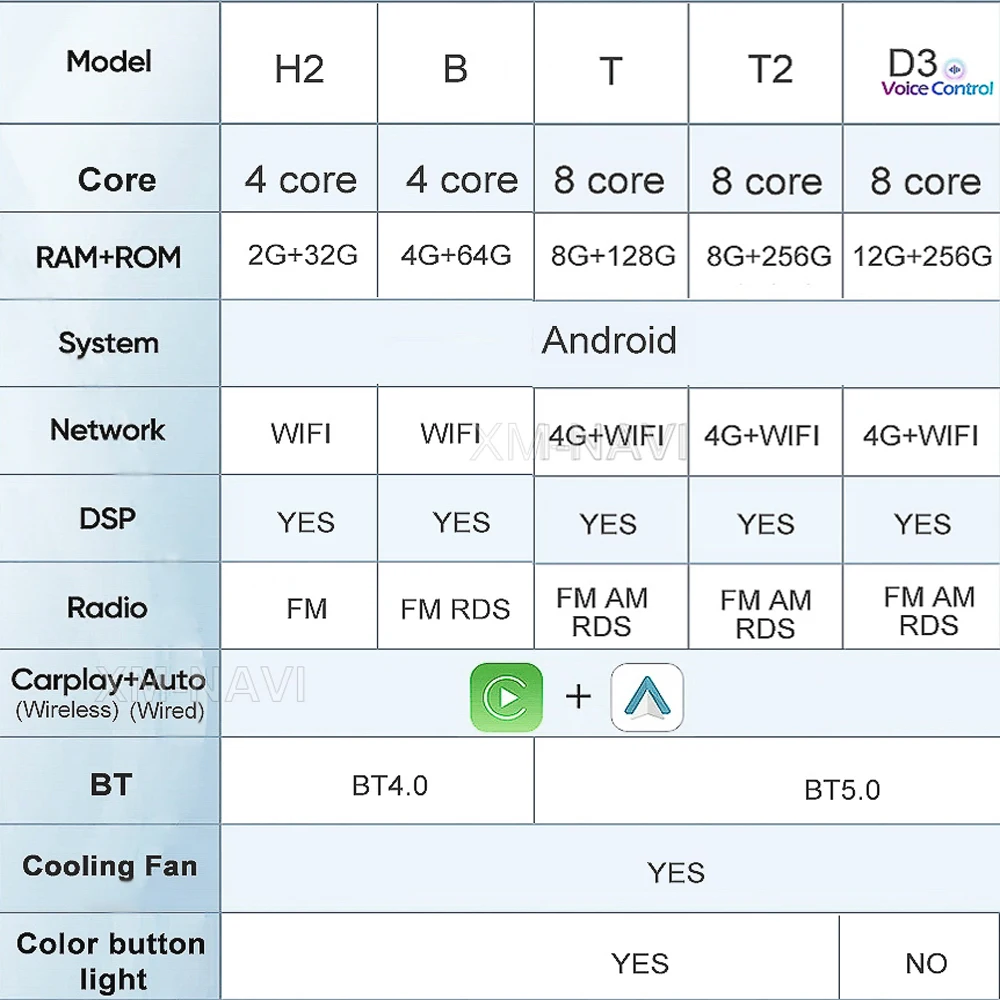Image resolution: width=1000 pixels, height=1000 pixels.
Task: Click the 12G+256G memory cell
Action: 922,257
